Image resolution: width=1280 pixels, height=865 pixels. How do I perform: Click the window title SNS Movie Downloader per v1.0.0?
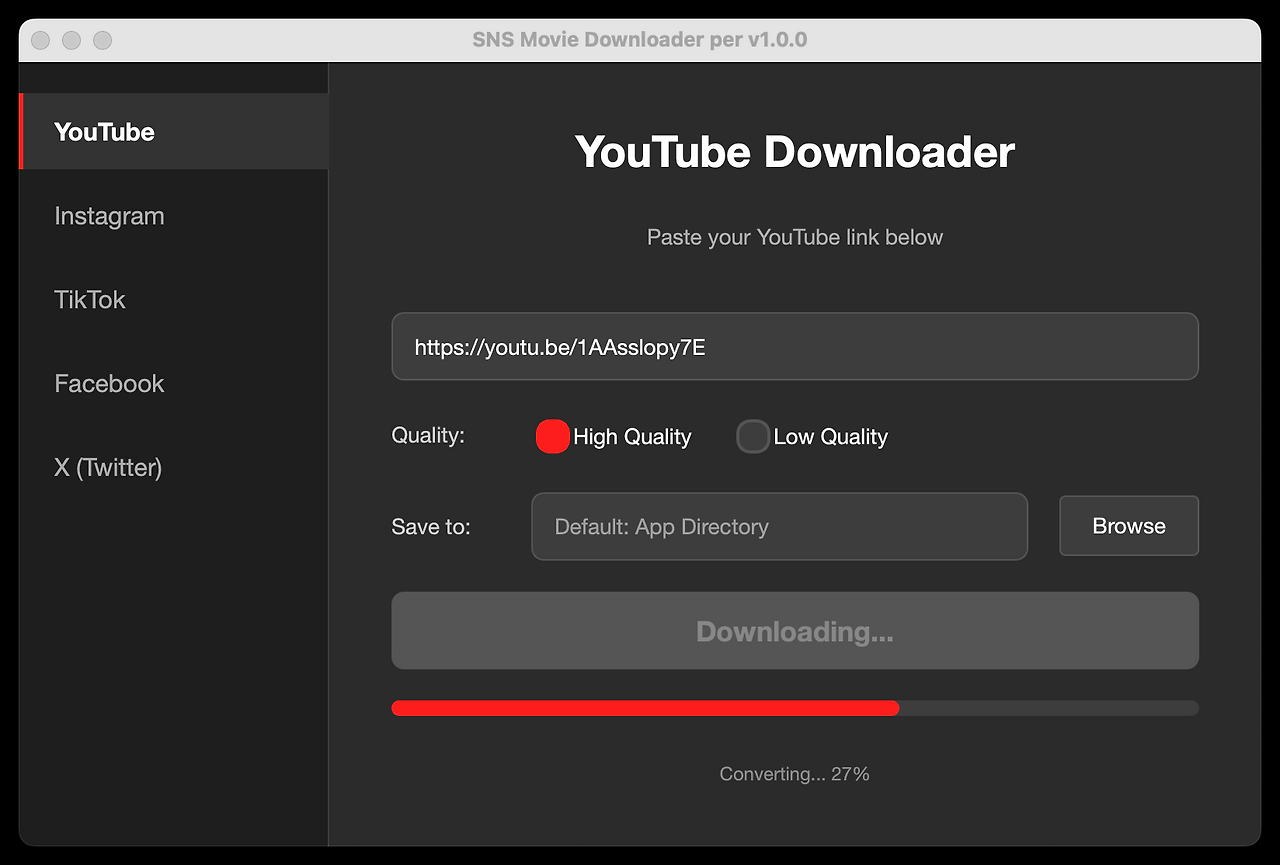[x=640, y=40]
